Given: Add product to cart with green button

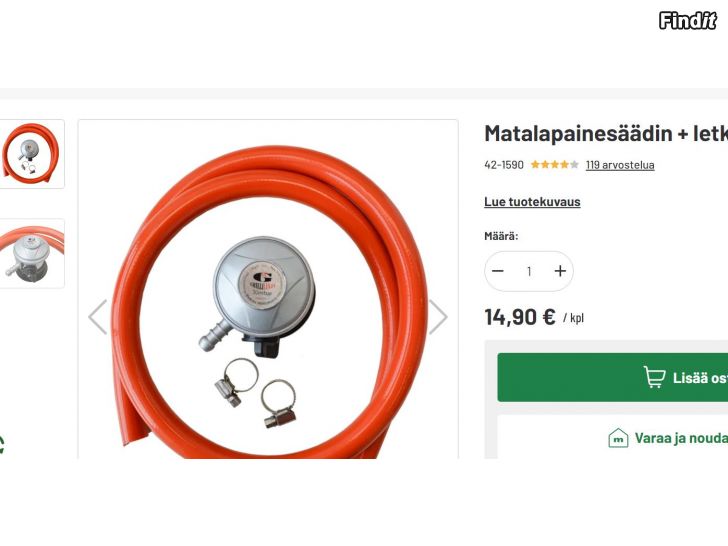Looking at the screenshot, I should tap(613, 377).
